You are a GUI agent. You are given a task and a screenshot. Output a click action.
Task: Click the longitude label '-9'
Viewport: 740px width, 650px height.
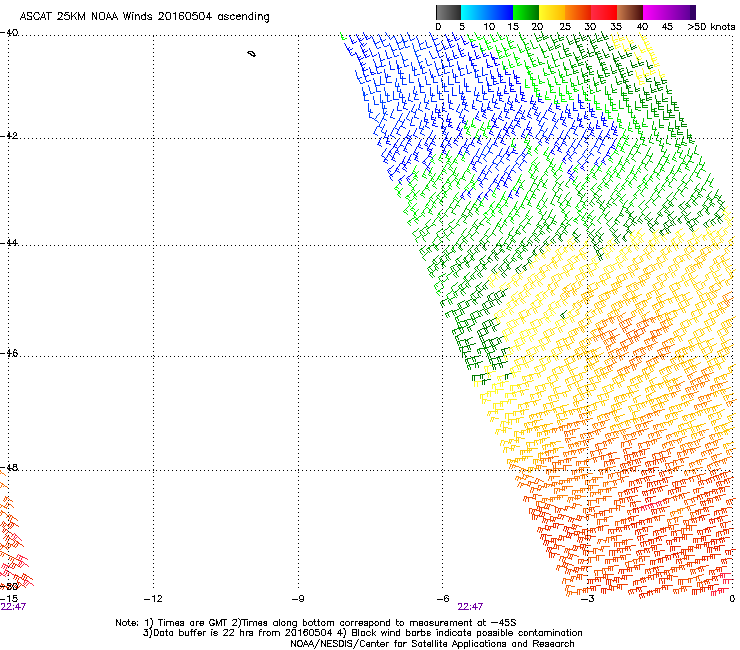pyautogui.click(x=298, y=599)
